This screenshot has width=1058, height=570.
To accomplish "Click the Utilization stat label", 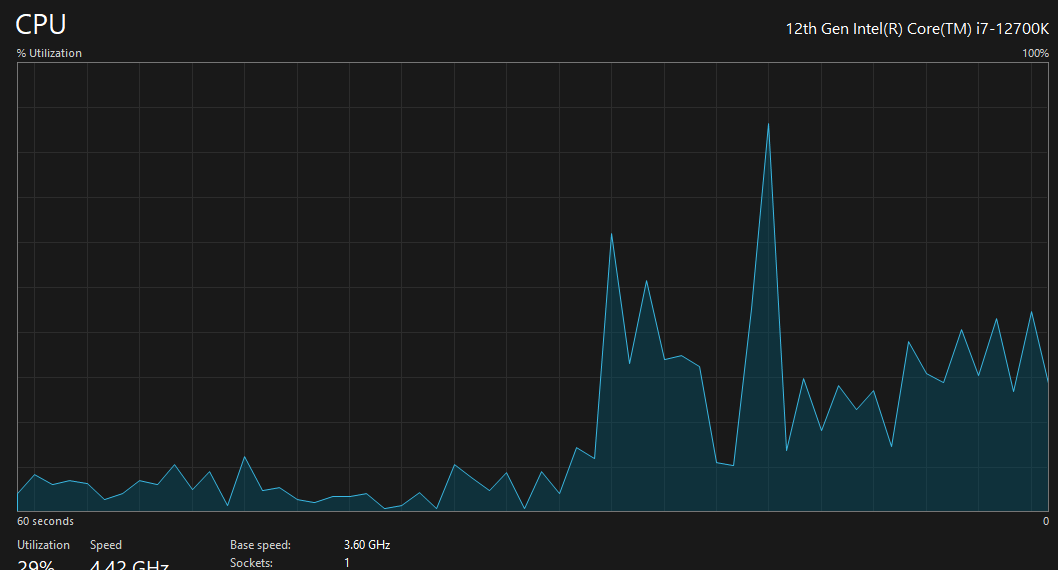I will pyautogui.click(x=43, y=545).
